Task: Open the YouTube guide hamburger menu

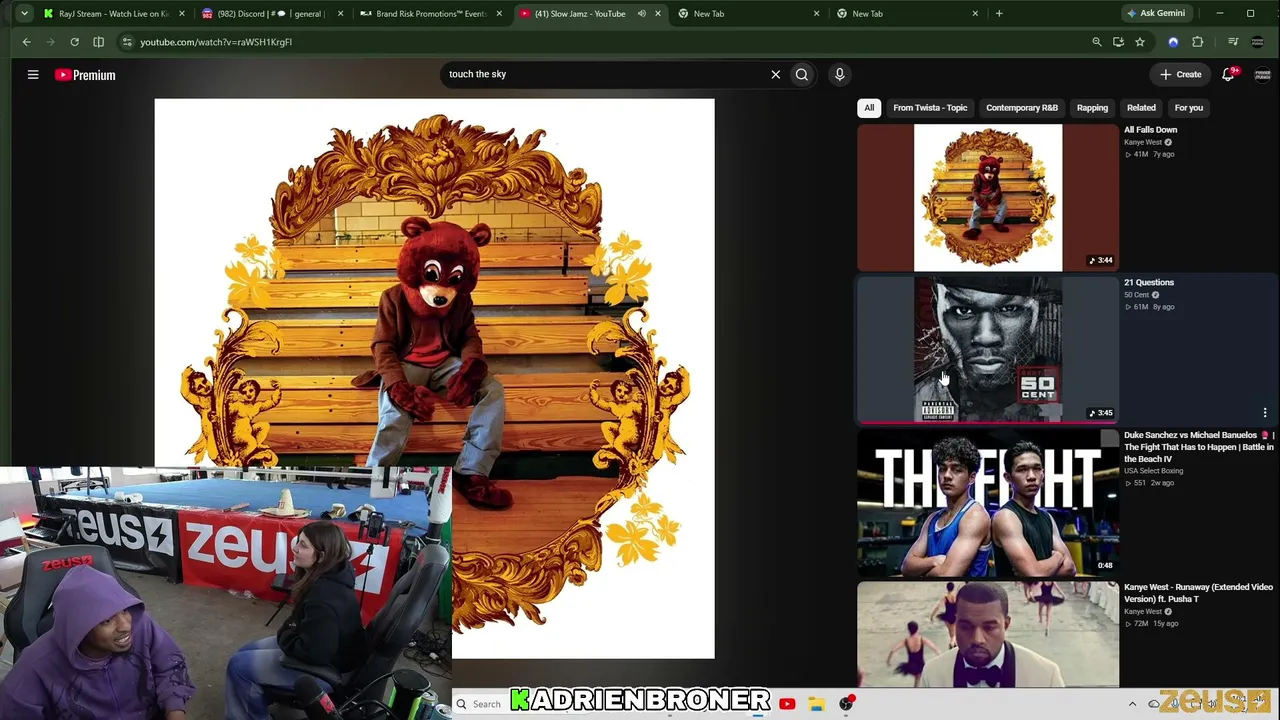Action: pyautogui.click(x=33, y=75)
